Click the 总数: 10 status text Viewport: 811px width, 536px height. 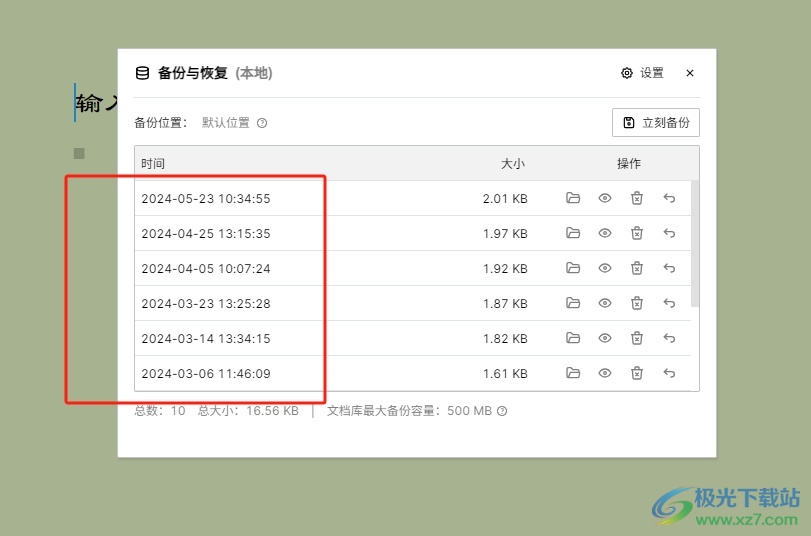click(160, 411)
